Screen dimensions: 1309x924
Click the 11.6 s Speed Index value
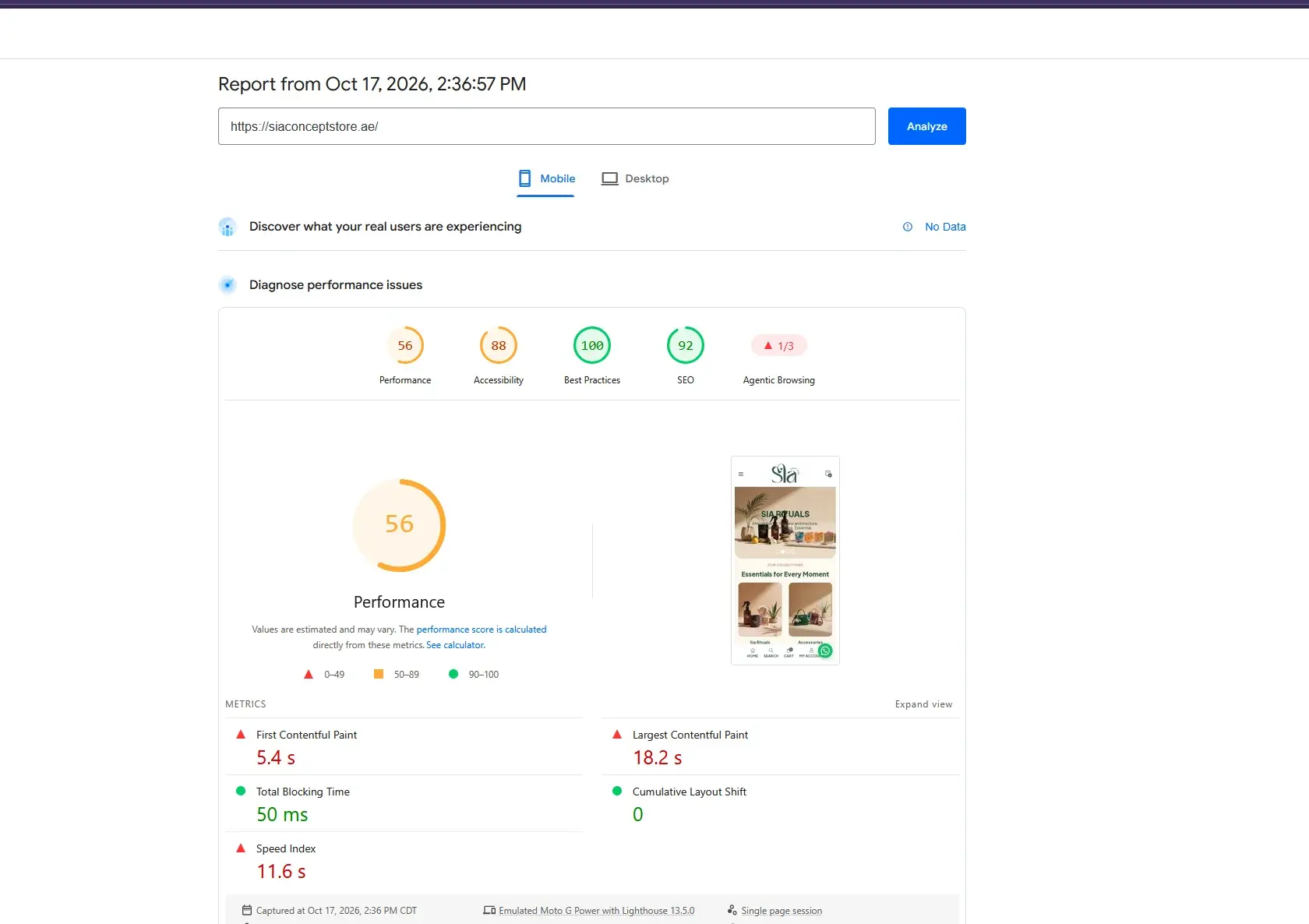point(281,872)
